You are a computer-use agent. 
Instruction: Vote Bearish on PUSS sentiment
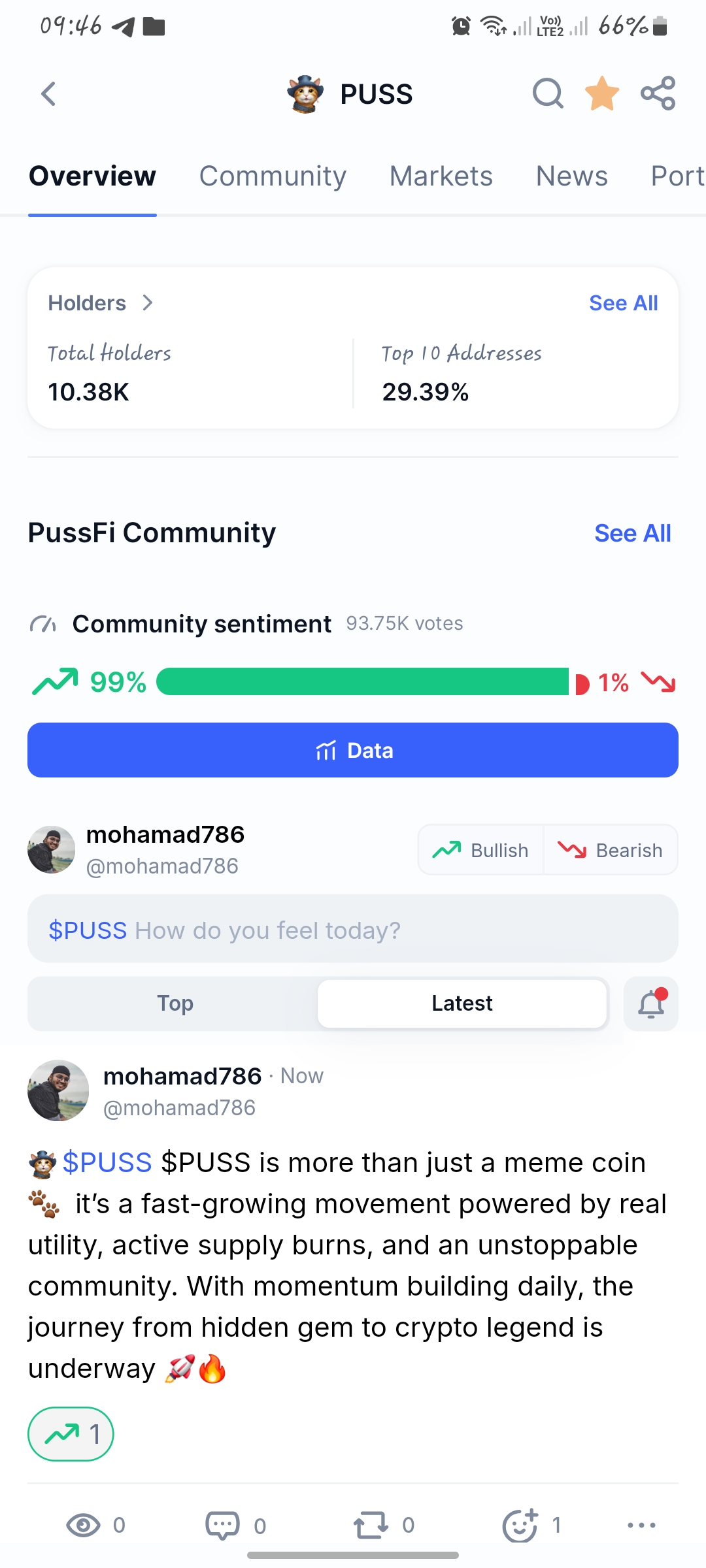pyautogui.click(x=611, y=850)
